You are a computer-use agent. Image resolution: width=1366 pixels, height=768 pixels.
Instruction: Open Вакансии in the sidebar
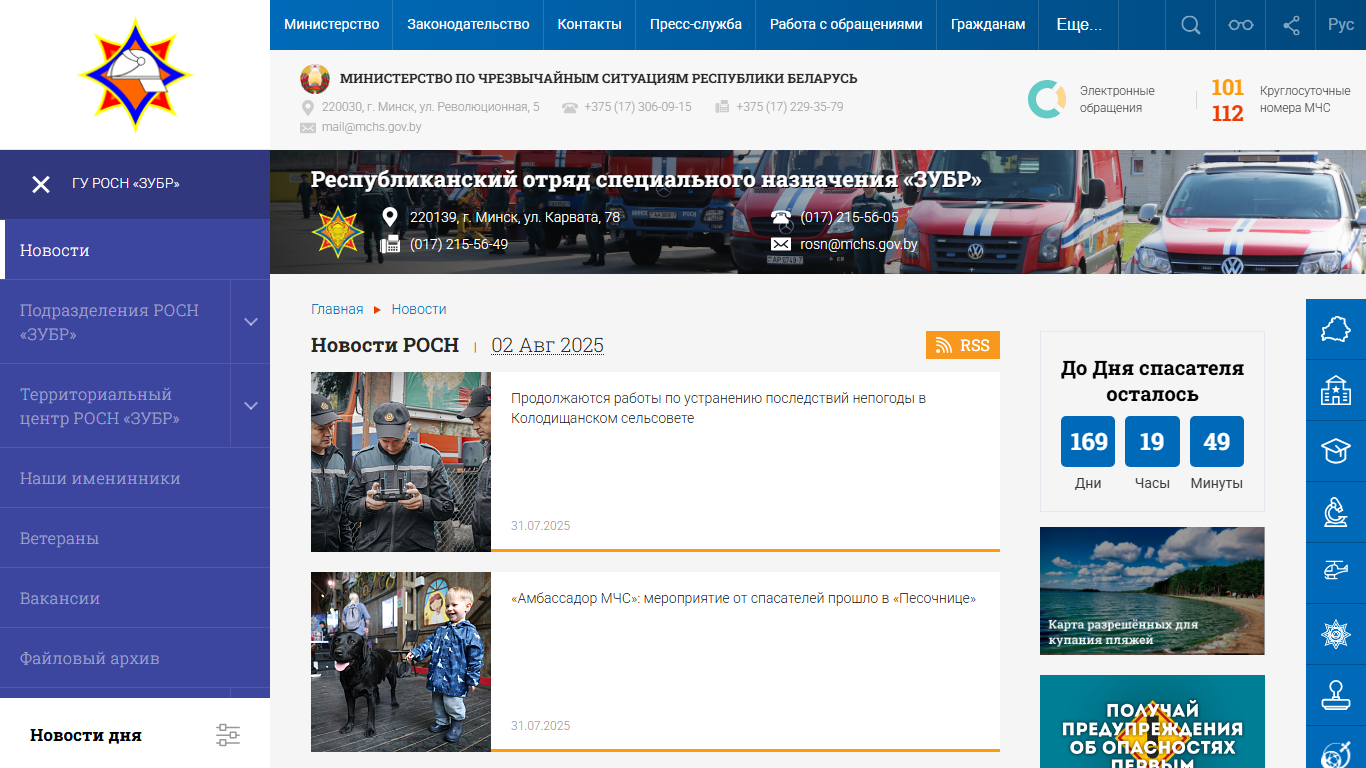135,598
